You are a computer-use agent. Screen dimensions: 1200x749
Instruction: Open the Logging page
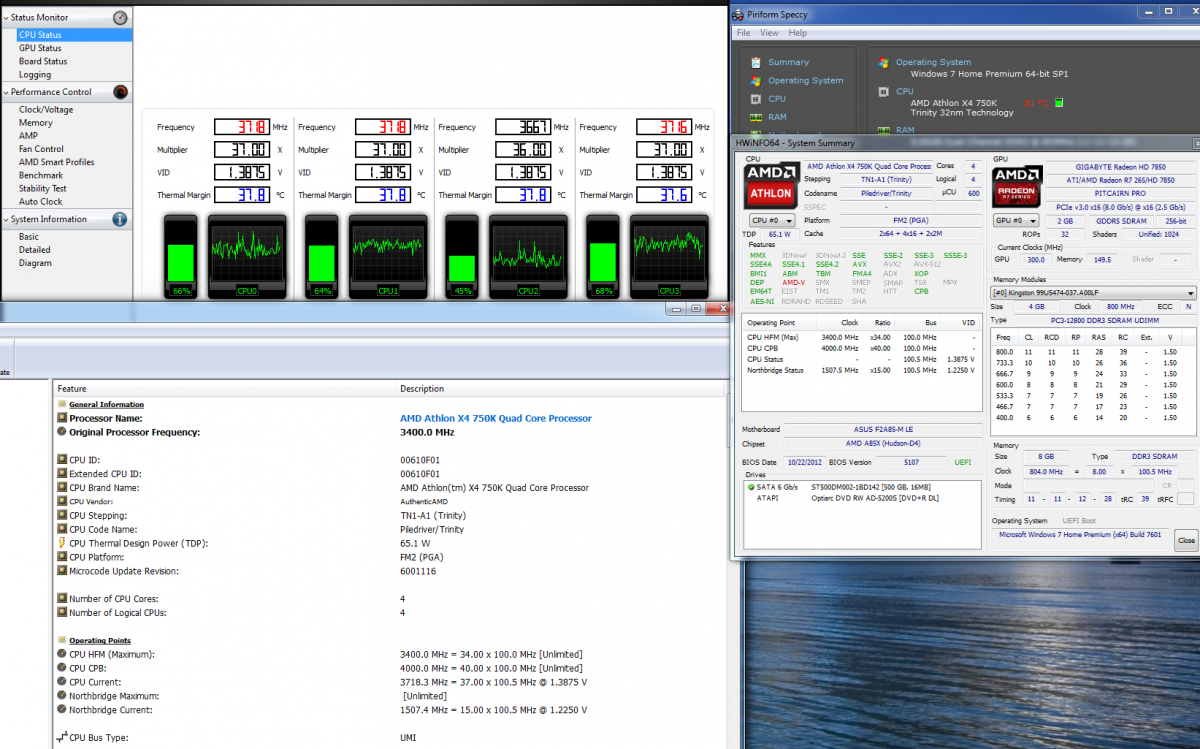coord(34,75)
